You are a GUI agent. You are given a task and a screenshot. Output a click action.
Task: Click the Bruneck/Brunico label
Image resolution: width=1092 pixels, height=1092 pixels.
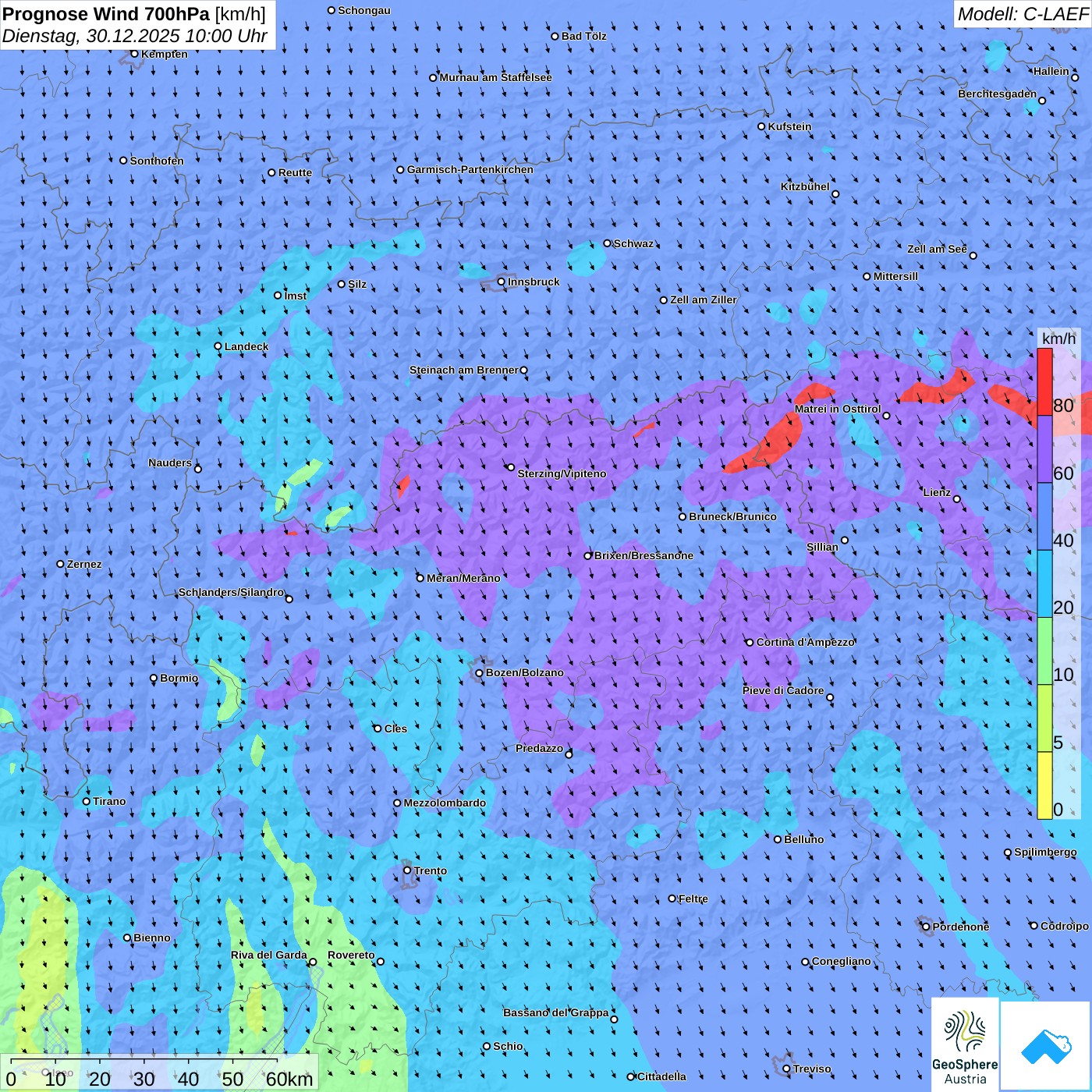pyautogui.click(x=732, y=516)
